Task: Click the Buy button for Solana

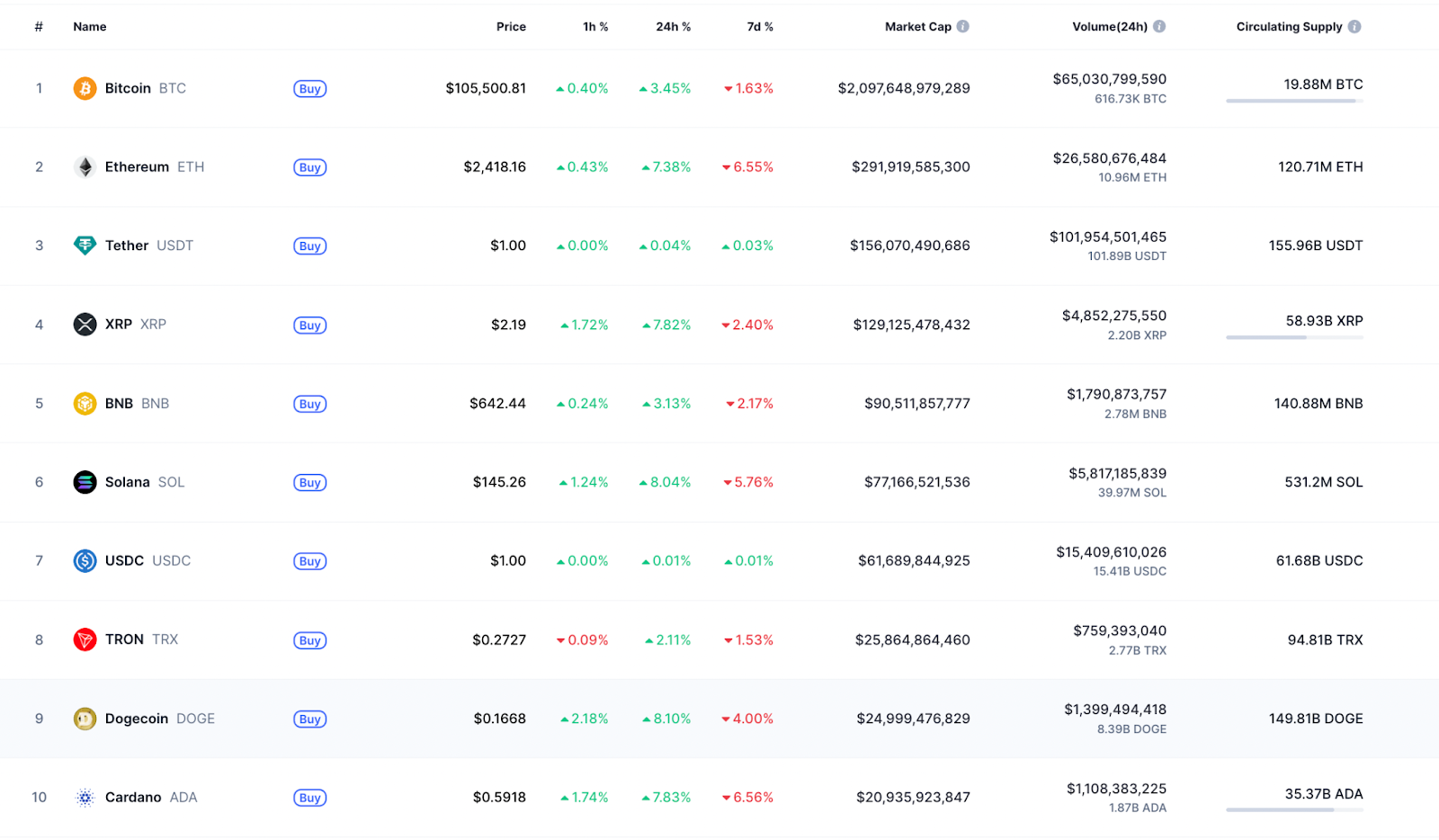Action: [x=310, y=483]
